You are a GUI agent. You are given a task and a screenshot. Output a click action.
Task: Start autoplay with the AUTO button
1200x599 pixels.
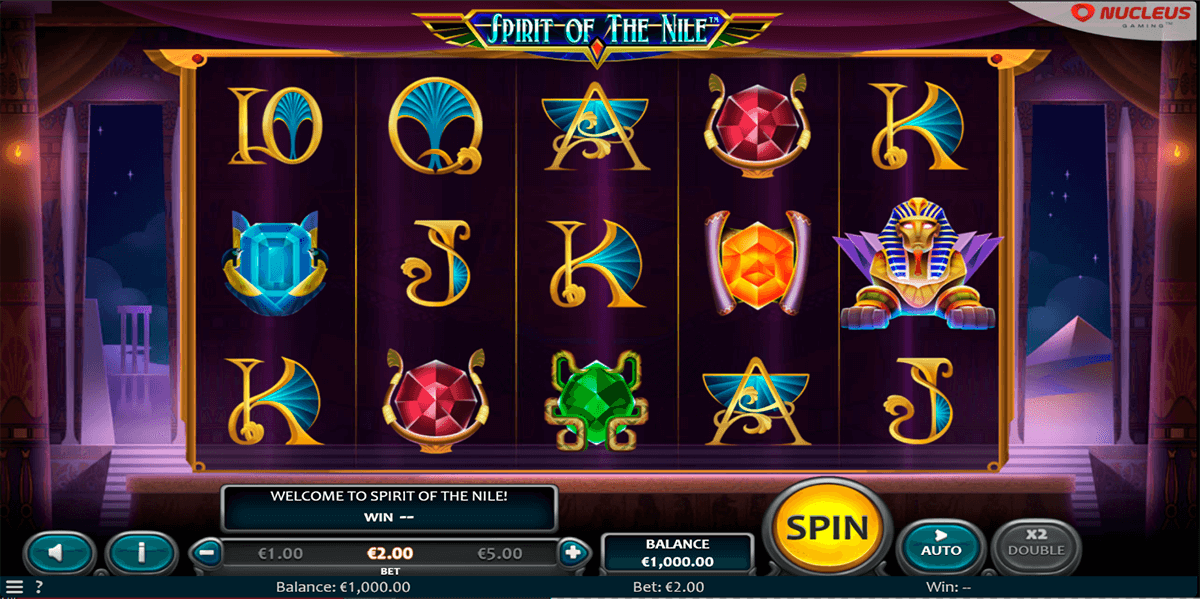[941, 544]
